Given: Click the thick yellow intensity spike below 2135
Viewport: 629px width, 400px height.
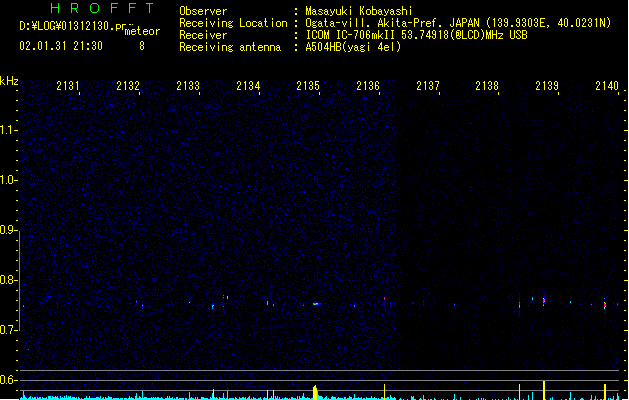Looking at the screenshot, I should (315, 392).
